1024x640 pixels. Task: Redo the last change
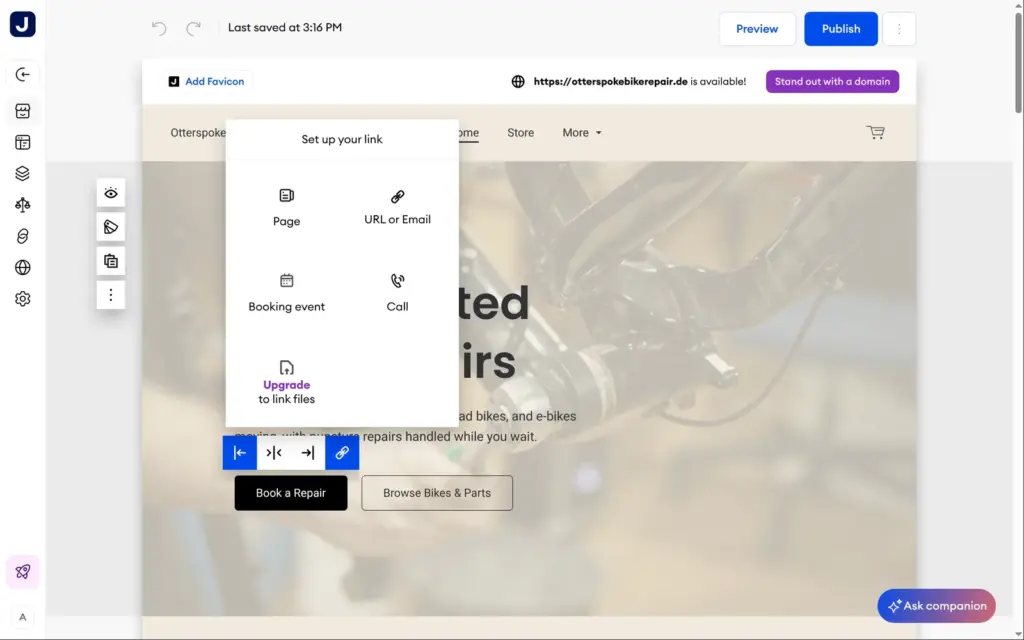(x=193, y=28)
